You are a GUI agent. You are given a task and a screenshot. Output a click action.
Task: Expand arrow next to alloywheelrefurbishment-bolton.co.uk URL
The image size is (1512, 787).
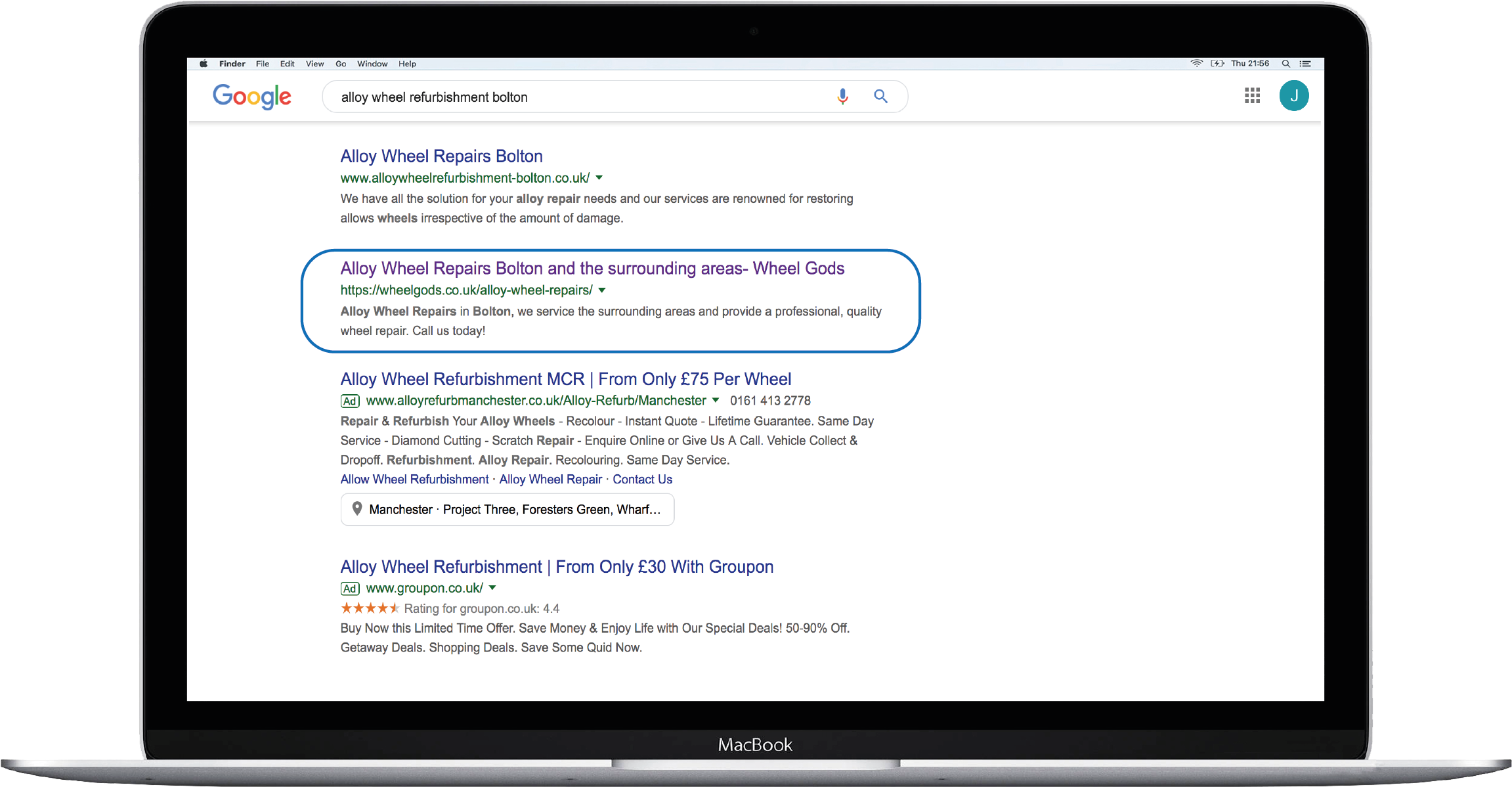click(599, 178)
